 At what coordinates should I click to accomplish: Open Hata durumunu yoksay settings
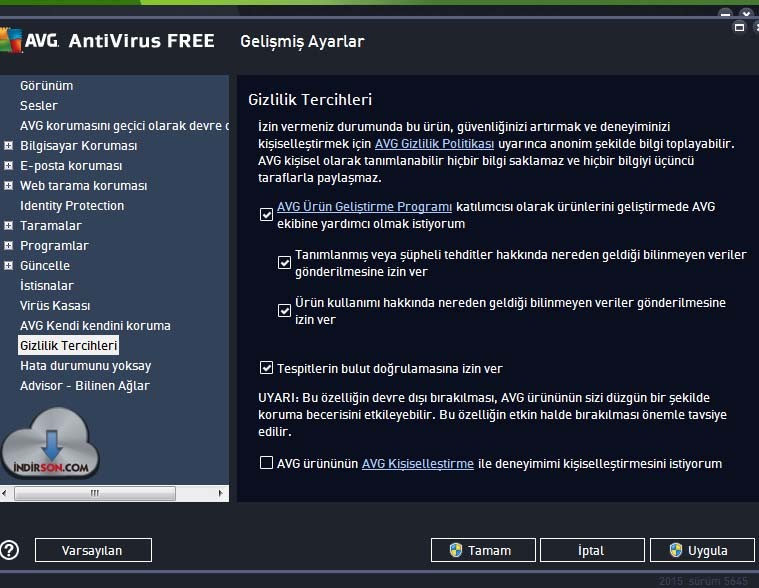coord(86,365)
